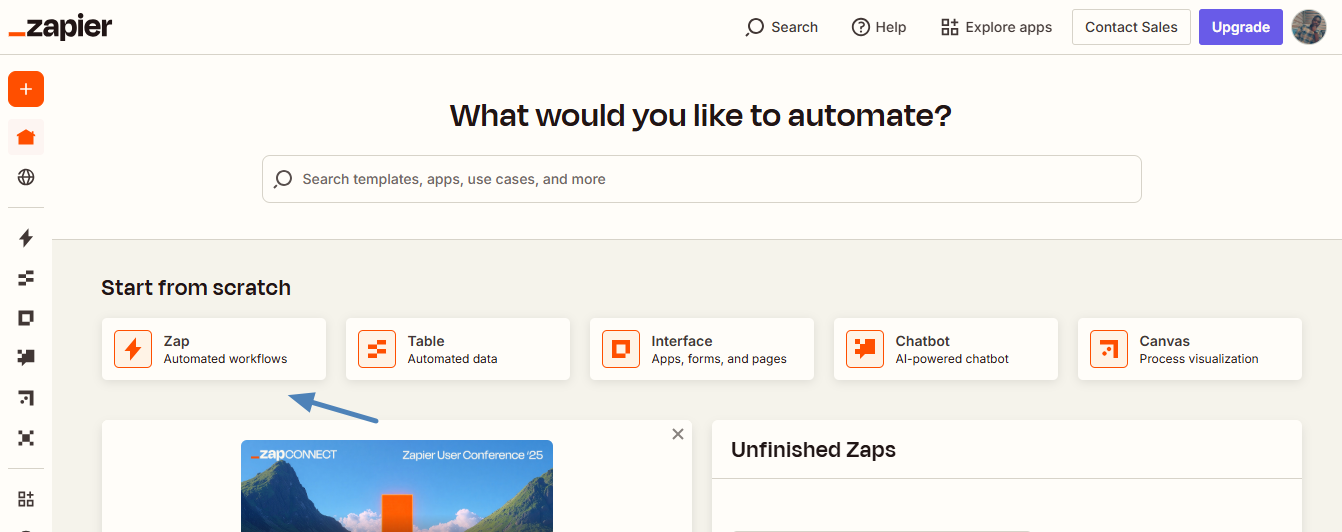Click 'Automated workflows' subtitle

(x=225, y=359)
